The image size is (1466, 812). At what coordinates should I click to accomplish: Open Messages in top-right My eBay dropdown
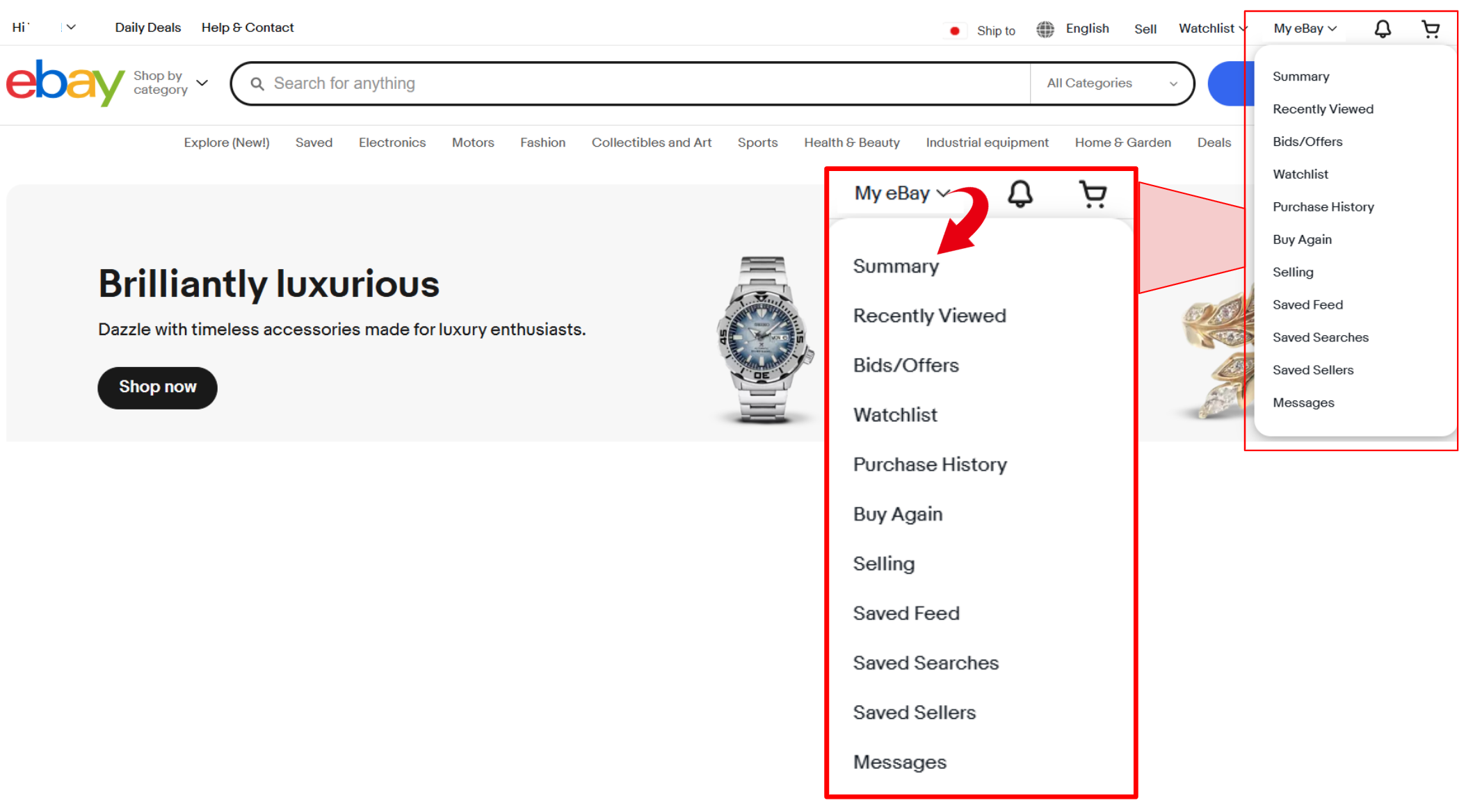coord(1303,403)
